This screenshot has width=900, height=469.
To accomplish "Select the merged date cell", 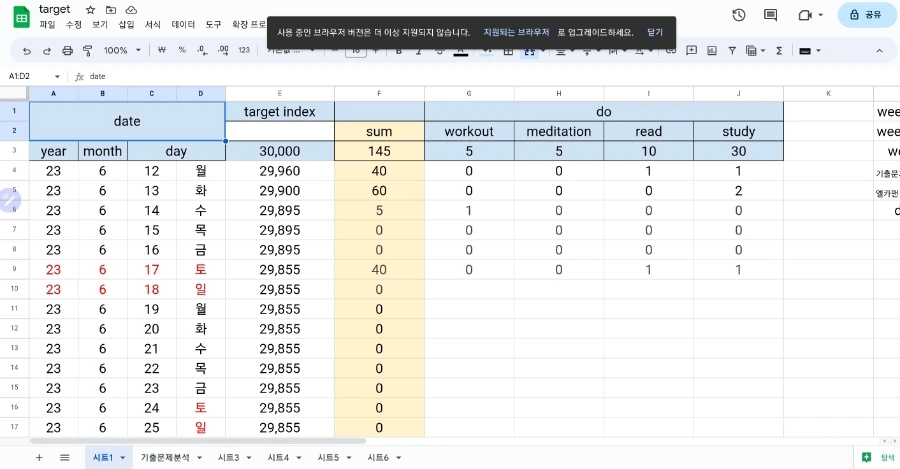I will [x=127, y=121].
